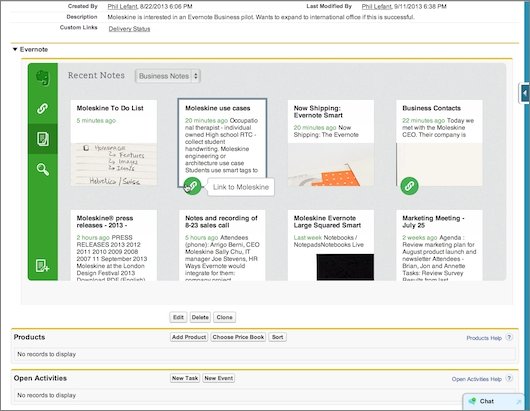Click the Sort button in Products
530x411 pixels.
click(x=278, y=337)
